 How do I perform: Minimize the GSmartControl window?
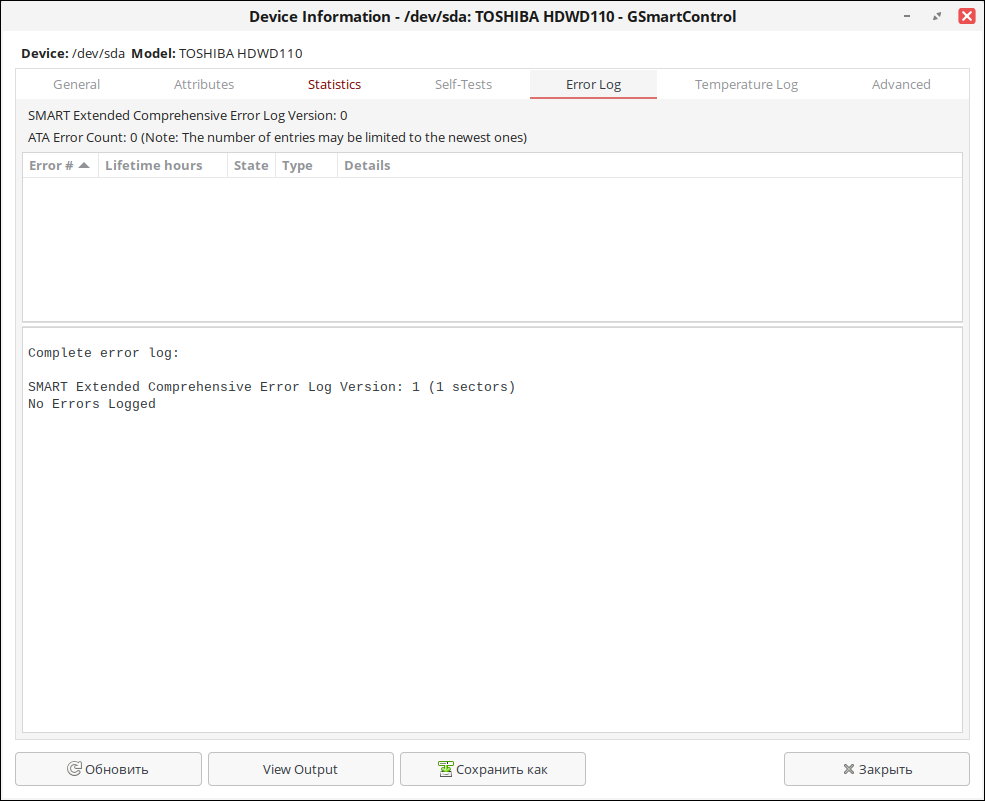tap(907, 16)
